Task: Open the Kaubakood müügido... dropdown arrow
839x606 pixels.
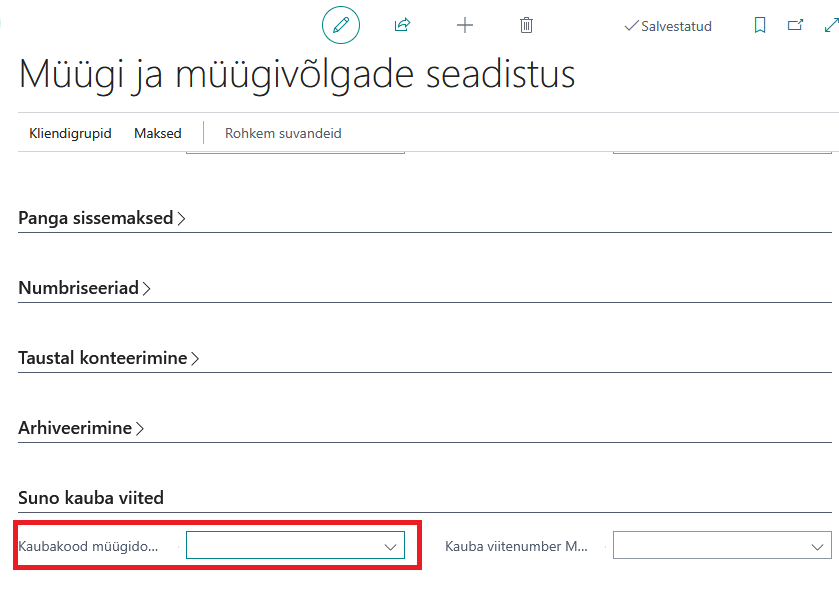Action: tap(391, 547)
